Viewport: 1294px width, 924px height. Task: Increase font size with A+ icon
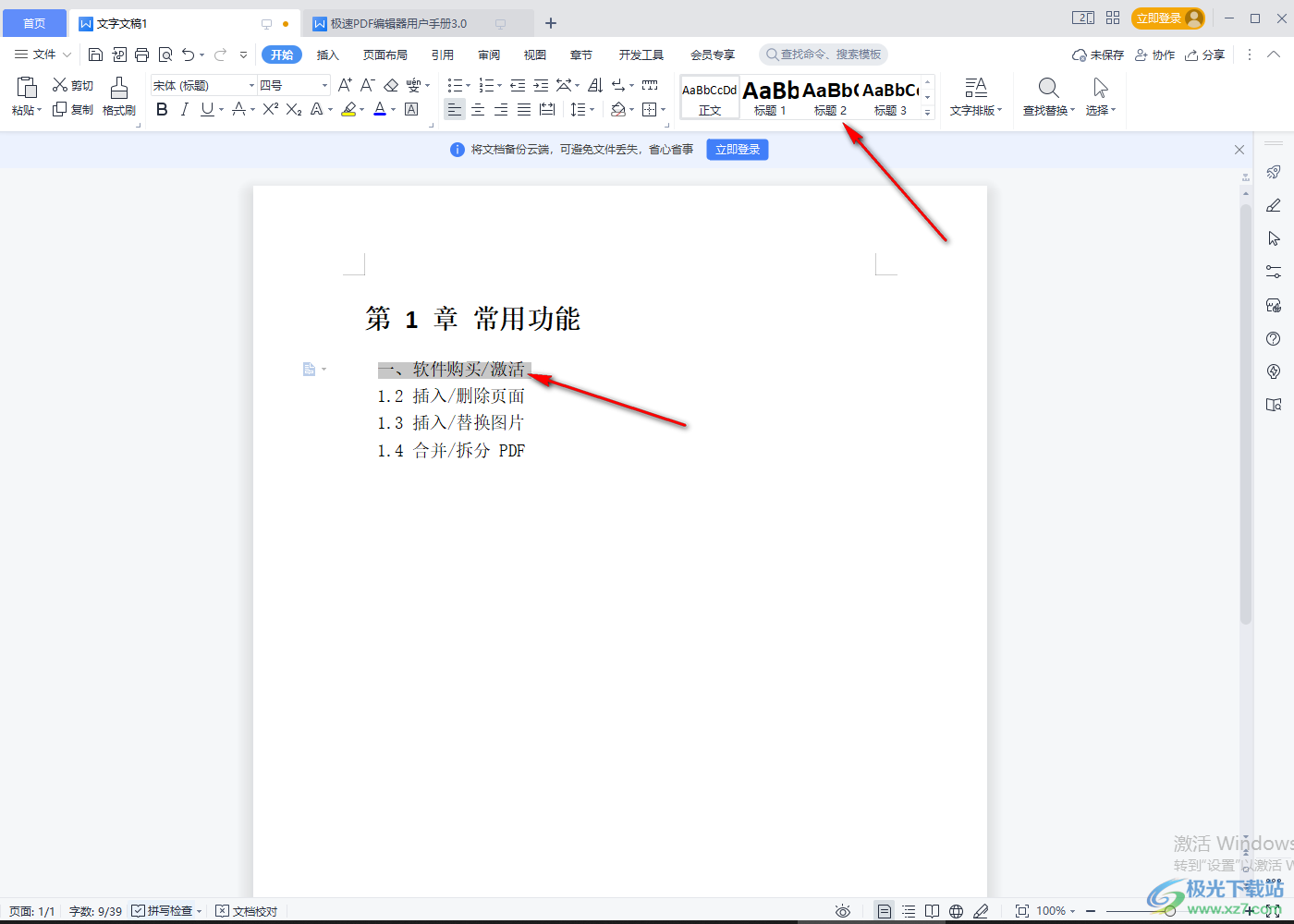pos(345,85)
